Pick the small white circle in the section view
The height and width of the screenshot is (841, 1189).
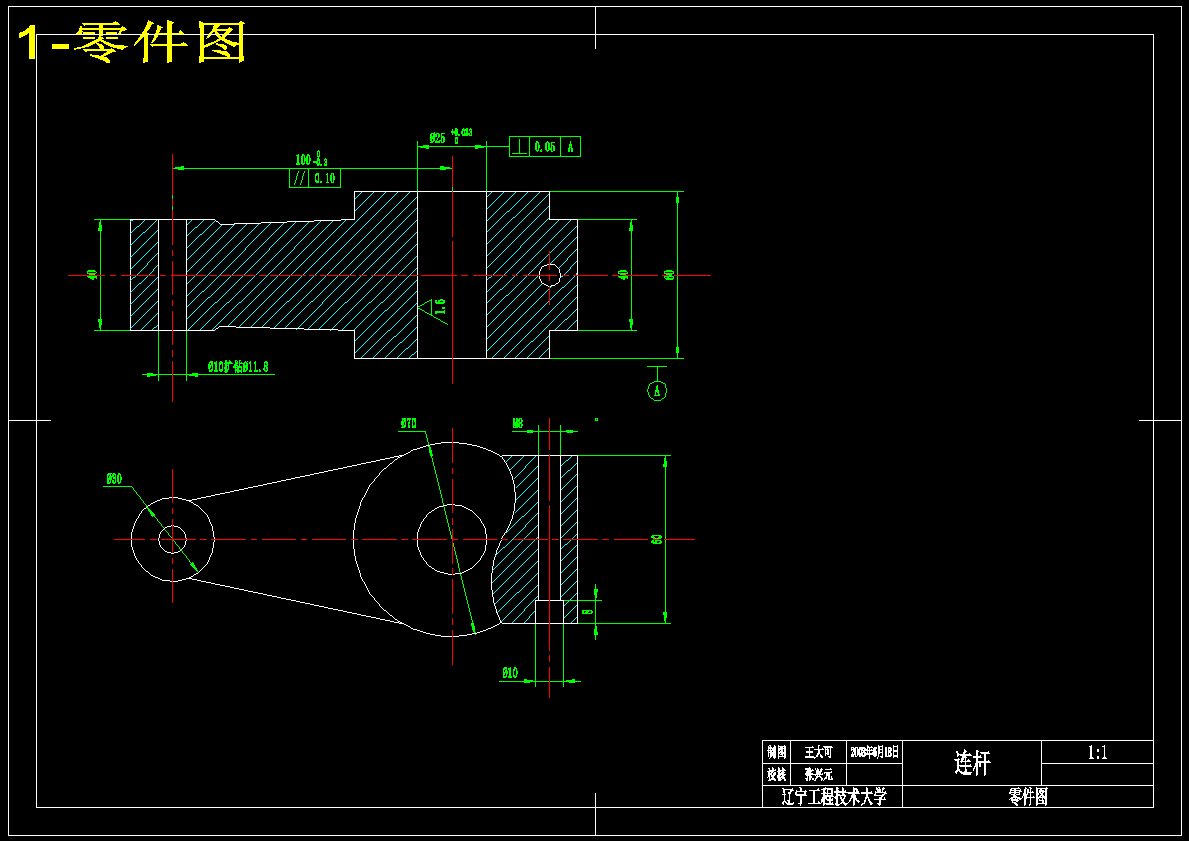tap(550, 275)
